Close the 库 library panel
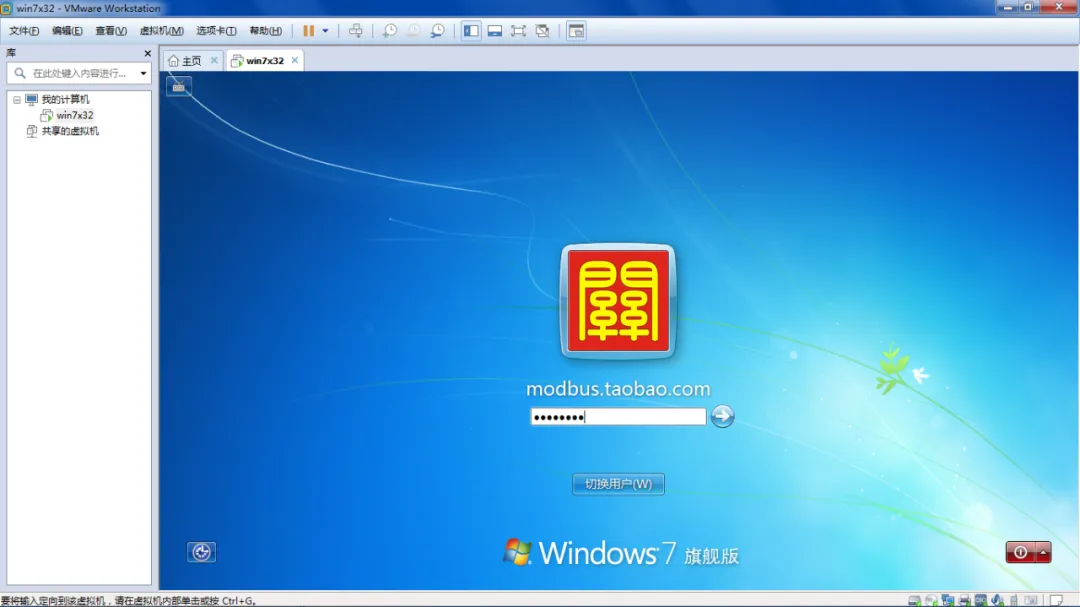This screenshot has width=1080, height=607. tap(147, 53)
